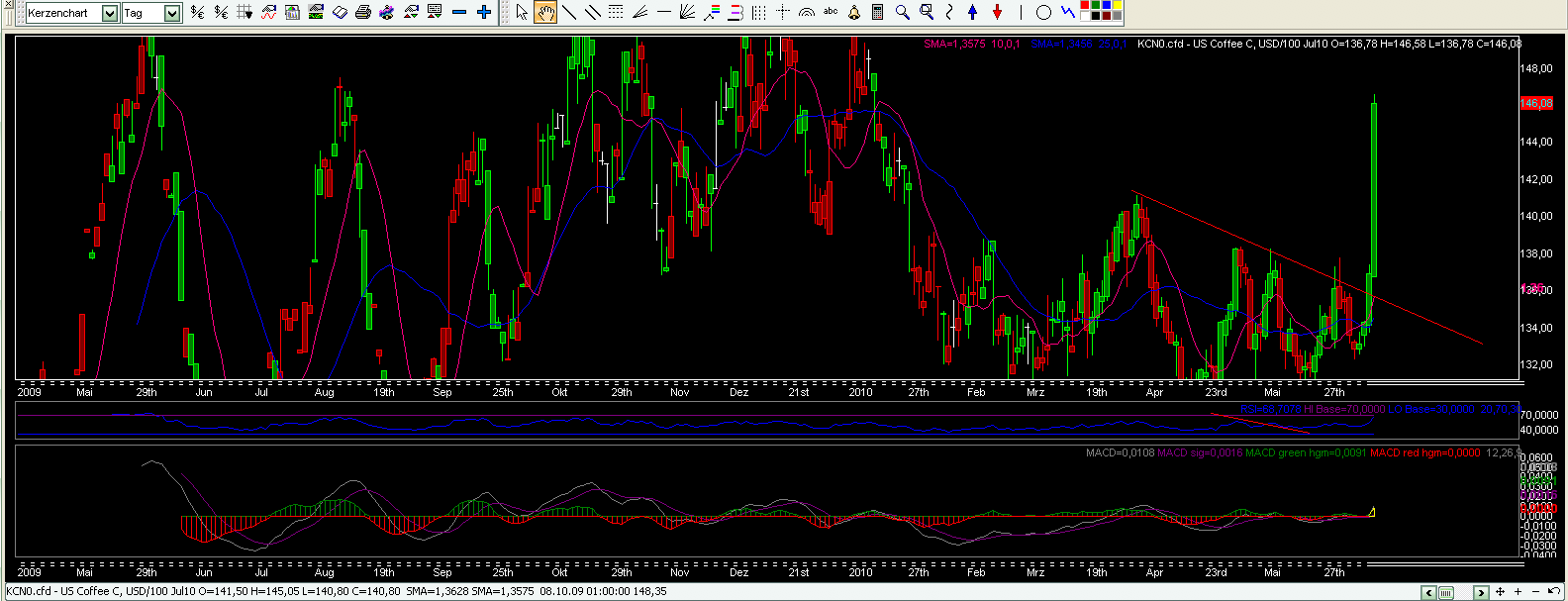The height and width of the screenshot is (601, 1568).
Task: Select the abc text annotation tool
Action: tap(831, 11)
